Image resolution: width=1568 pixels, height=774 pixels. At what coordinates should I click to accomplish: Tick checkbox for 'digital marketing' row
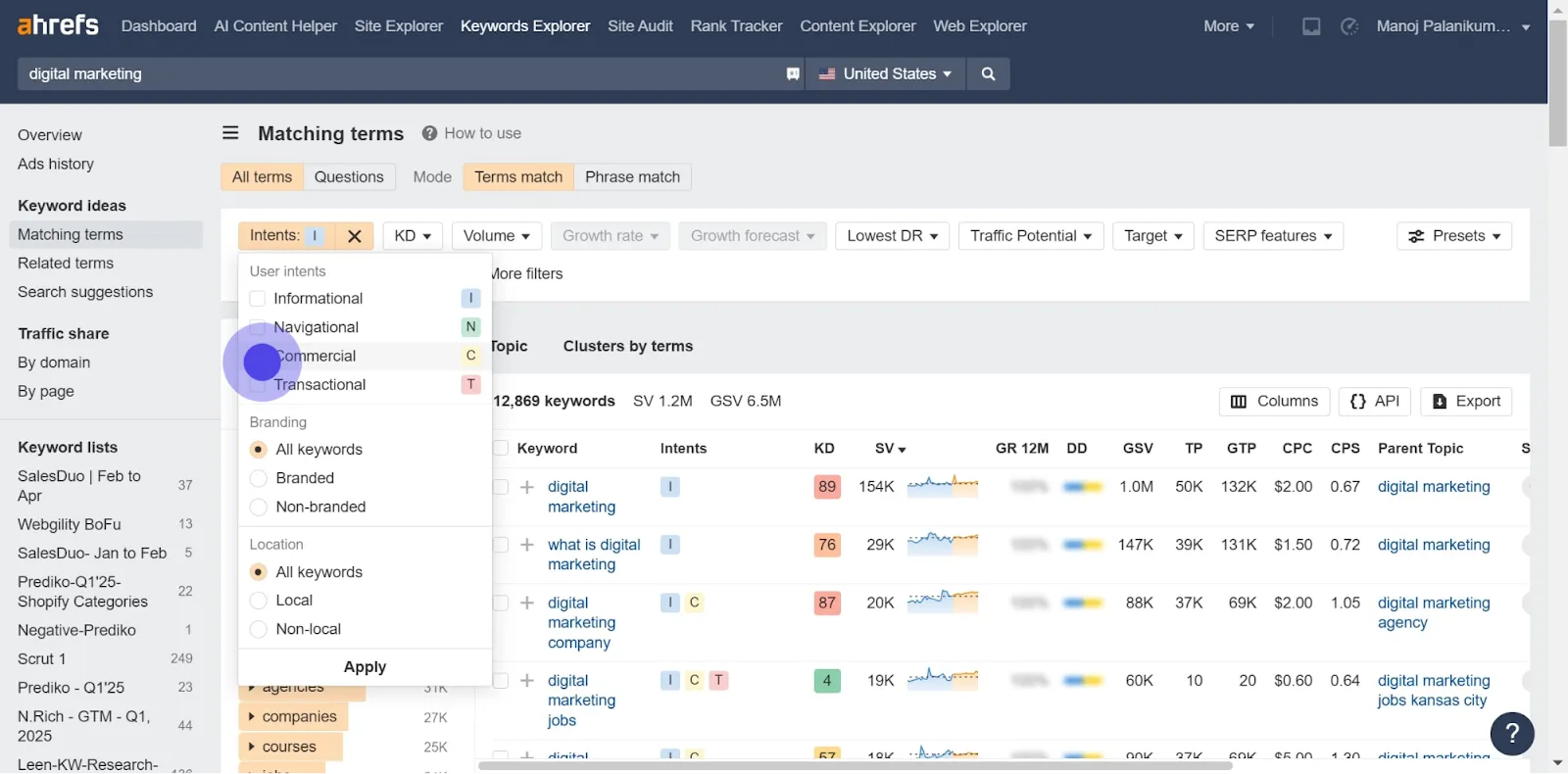pyautogui.click(x=501, y=487)
